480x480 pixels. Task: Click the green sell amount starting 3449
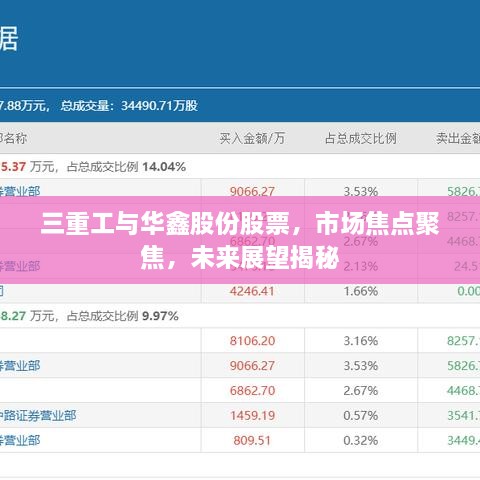coord(464,440)
